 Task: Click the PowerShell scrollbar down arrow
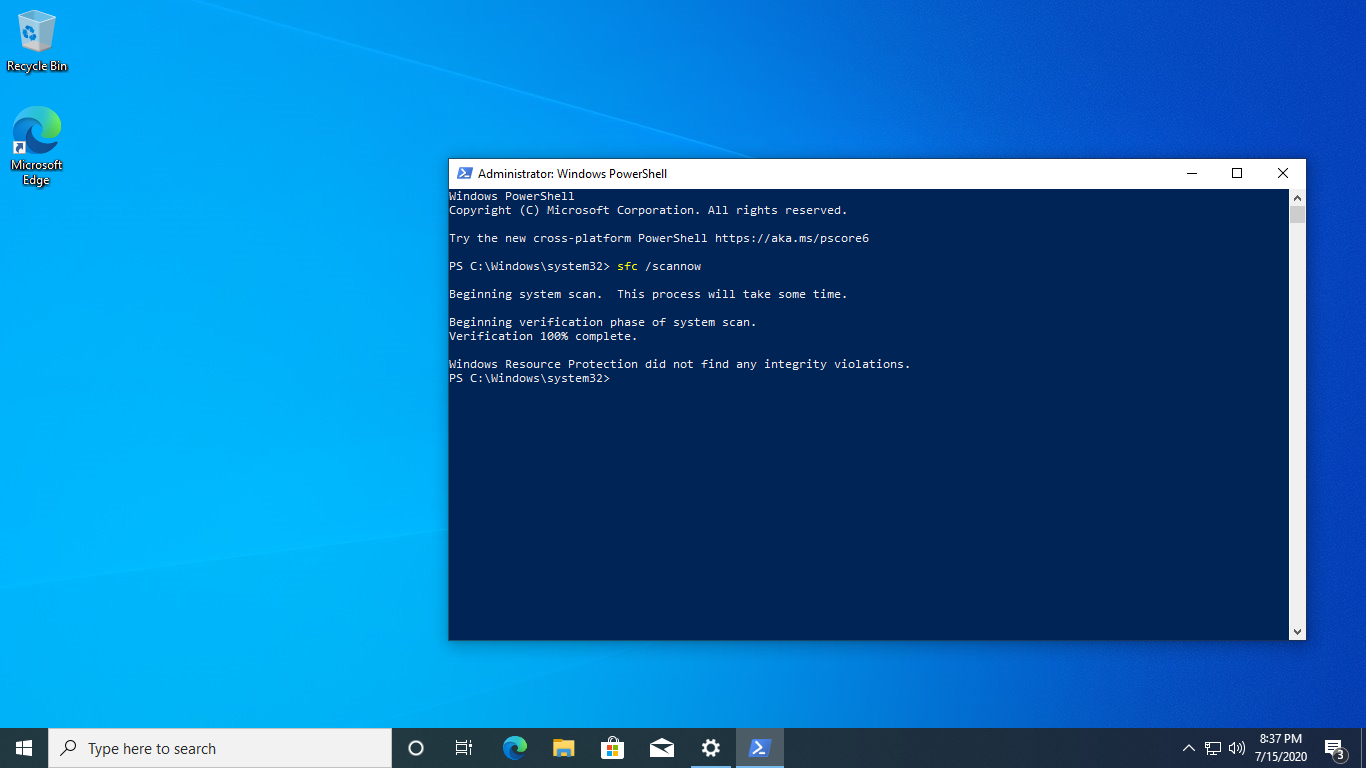click(1297, 631)
